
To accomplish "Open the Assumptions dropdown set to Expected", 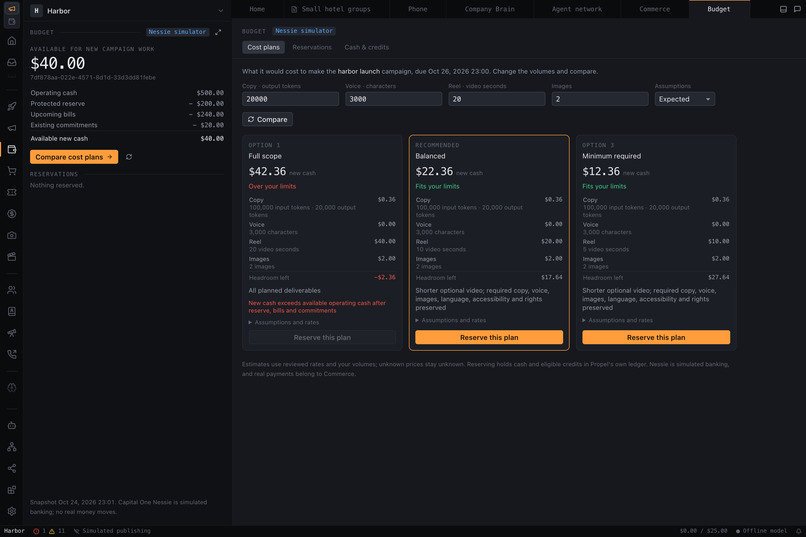I will (684, 99).
